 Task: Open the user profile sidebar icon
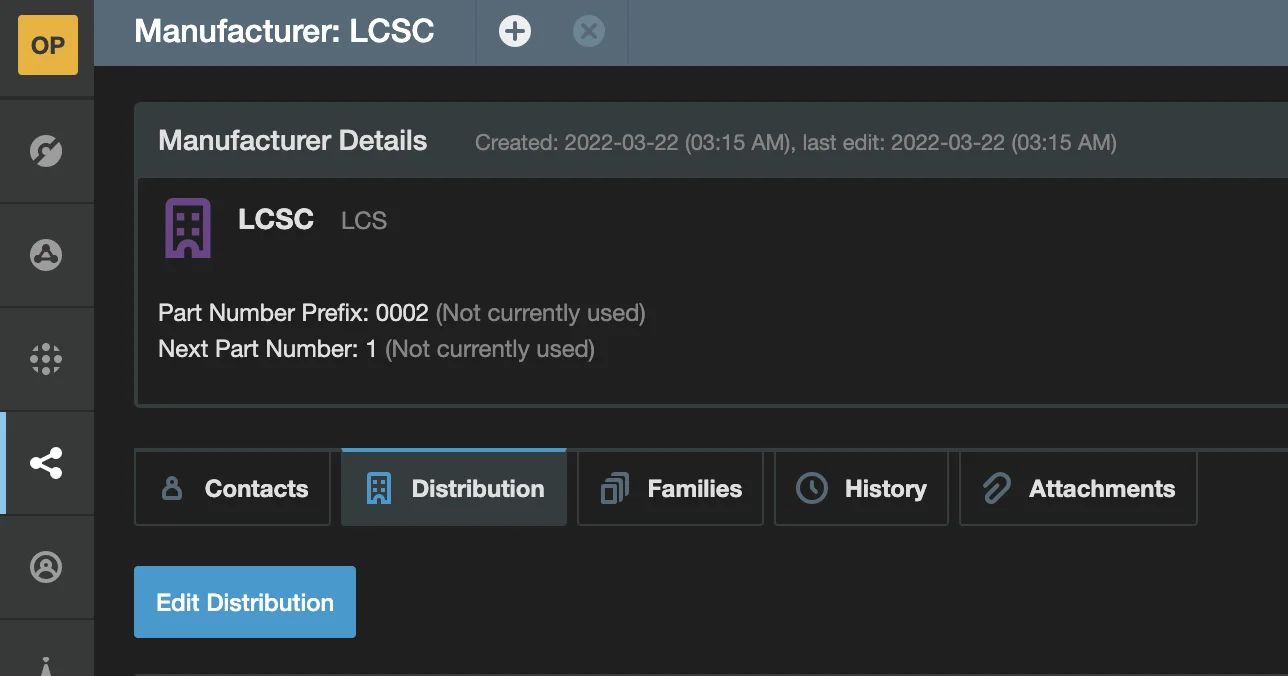coord(46,567)
